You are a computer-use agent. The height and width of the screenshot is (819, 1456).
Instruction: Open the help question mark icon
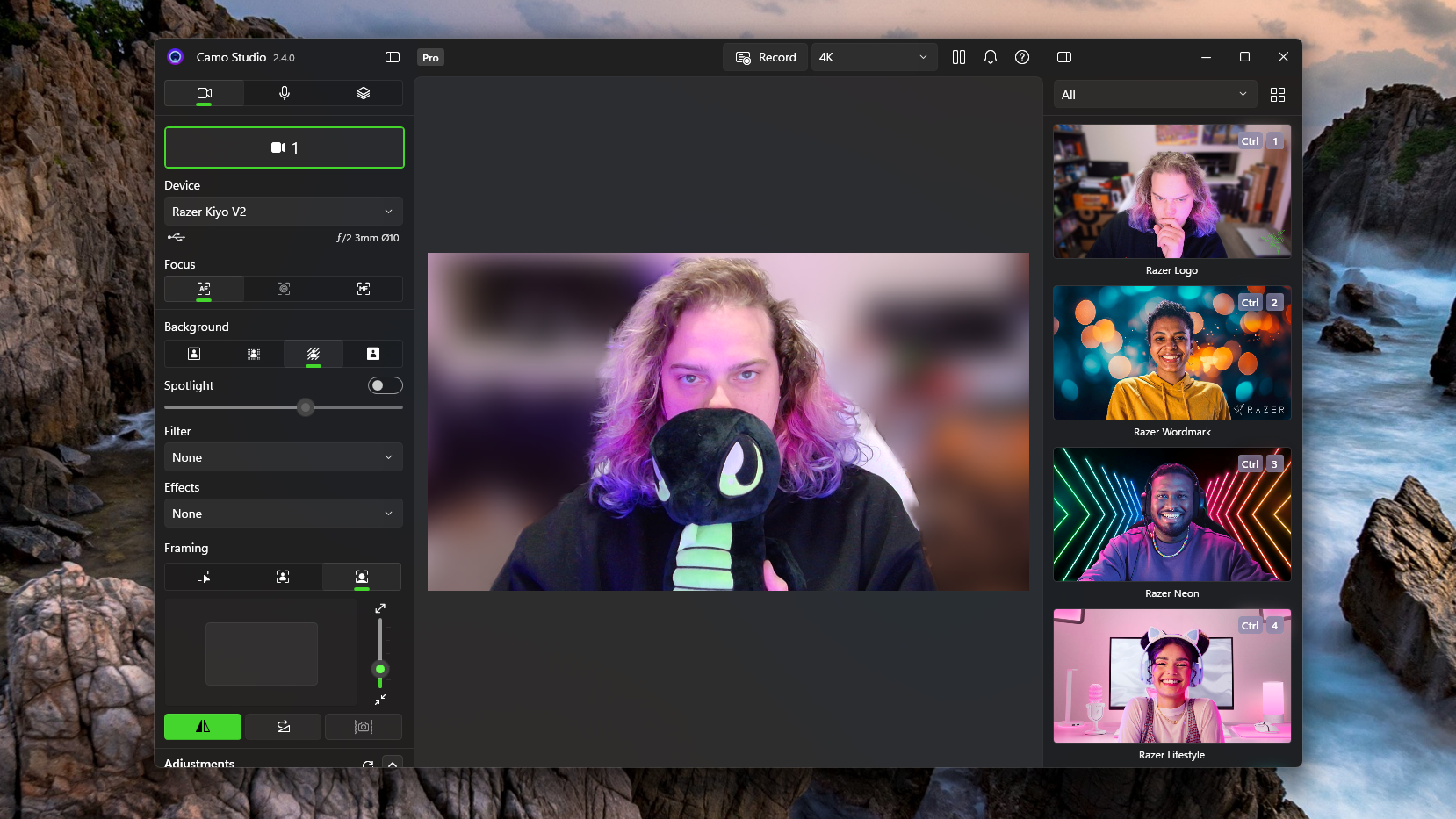[x=1021, y=57]
